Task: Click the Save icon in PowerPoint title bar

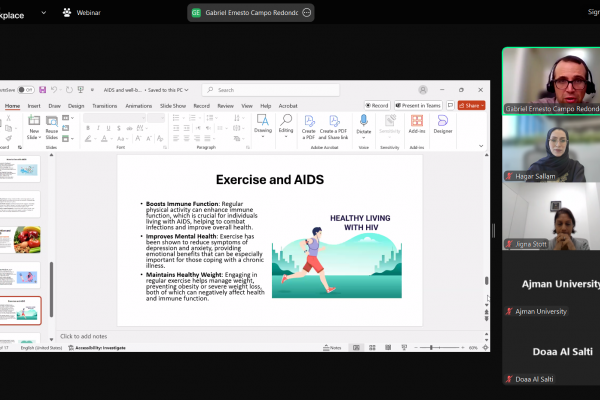Action: pos(42,90)
